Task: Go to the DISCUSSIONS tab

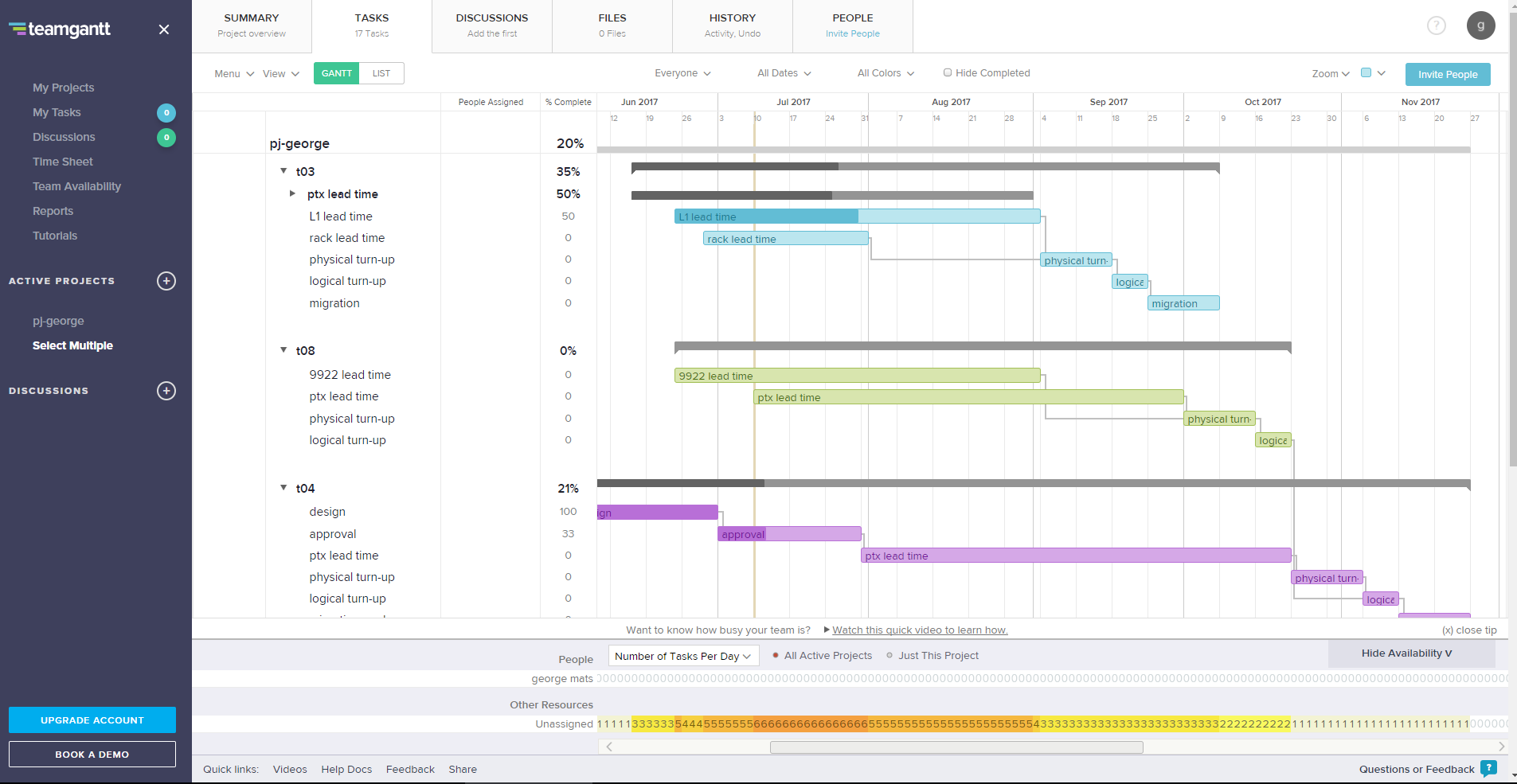Action: 492,25
